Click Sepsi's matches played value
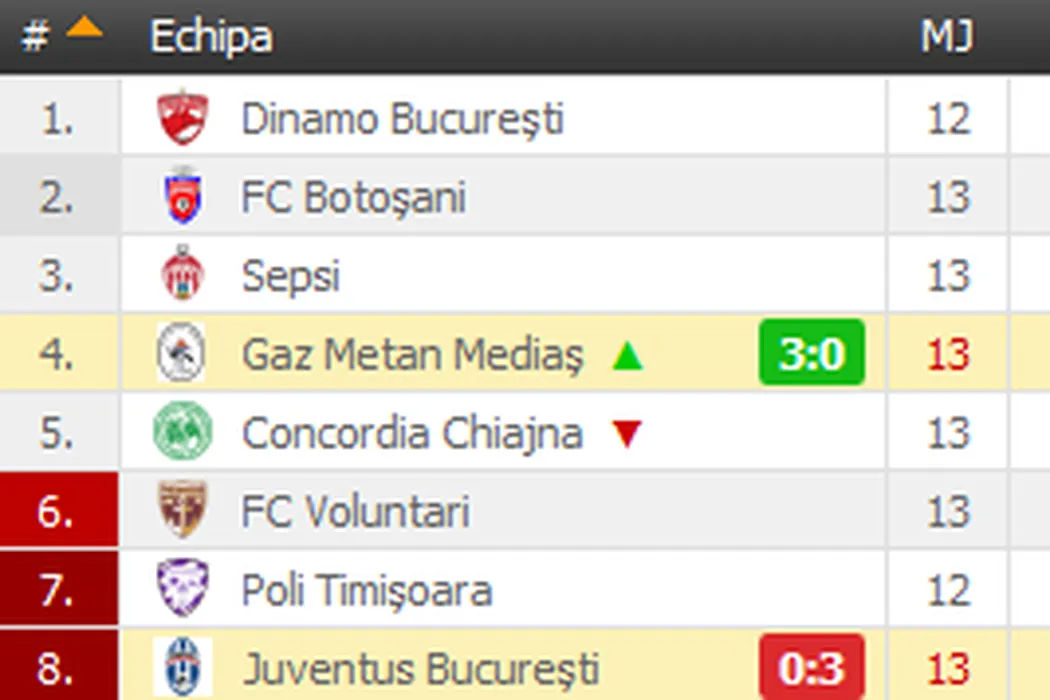Image resolution: width=1050 pixels, height=700 pixels. 947,275
